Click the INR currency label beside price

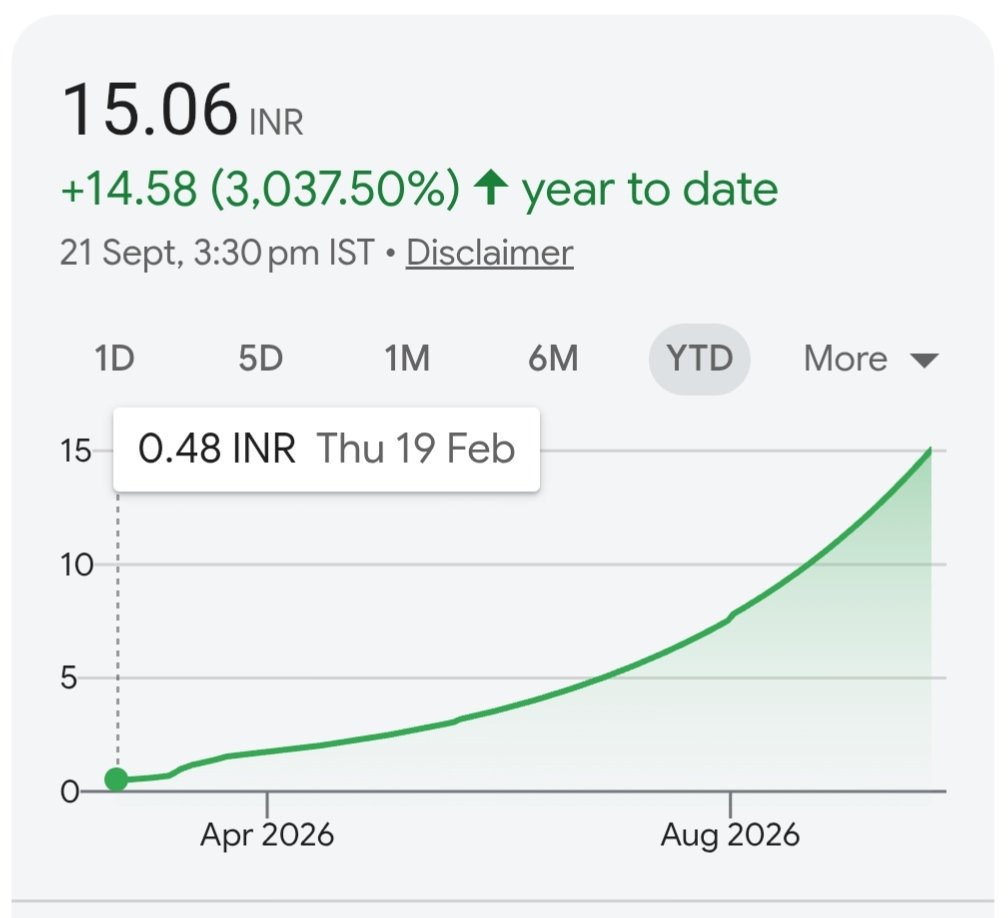point(276,123)
